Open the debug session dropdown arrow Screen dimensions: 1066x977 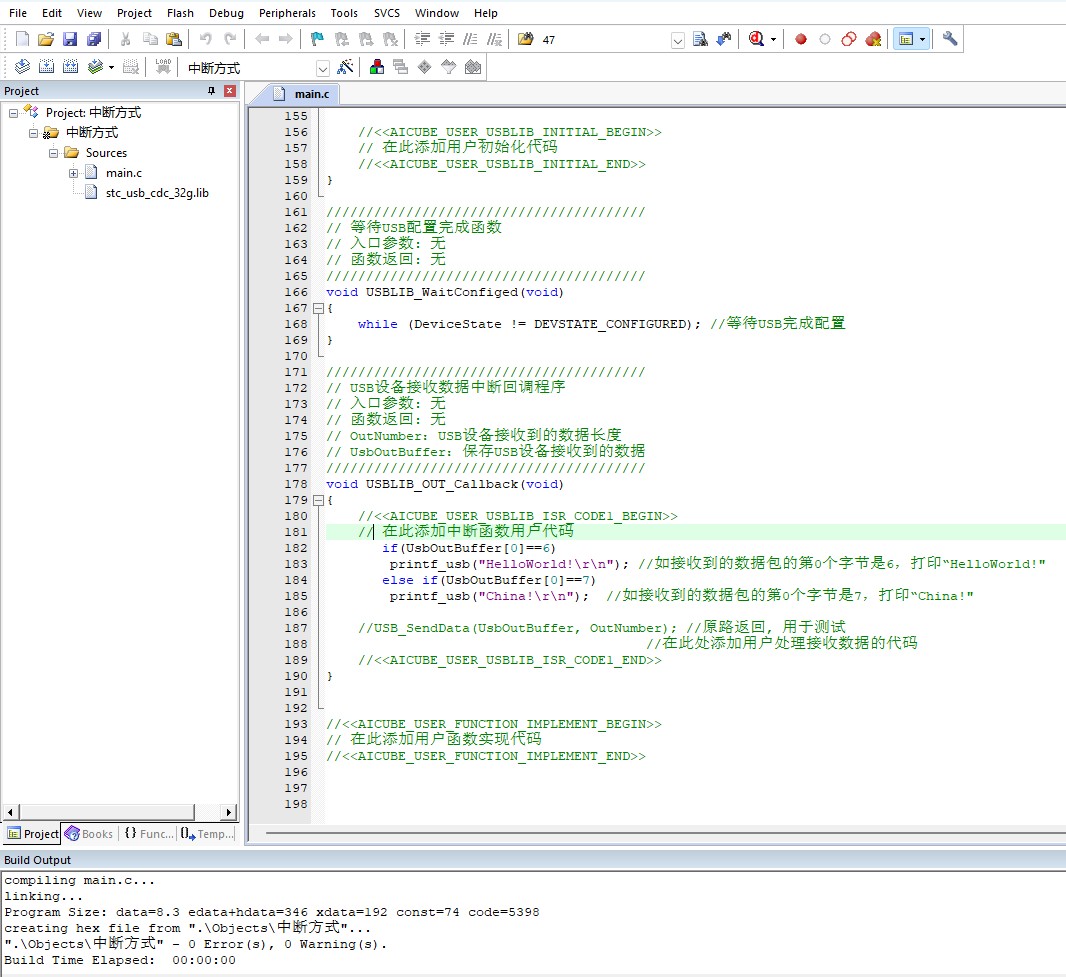[x=773, y=39]
